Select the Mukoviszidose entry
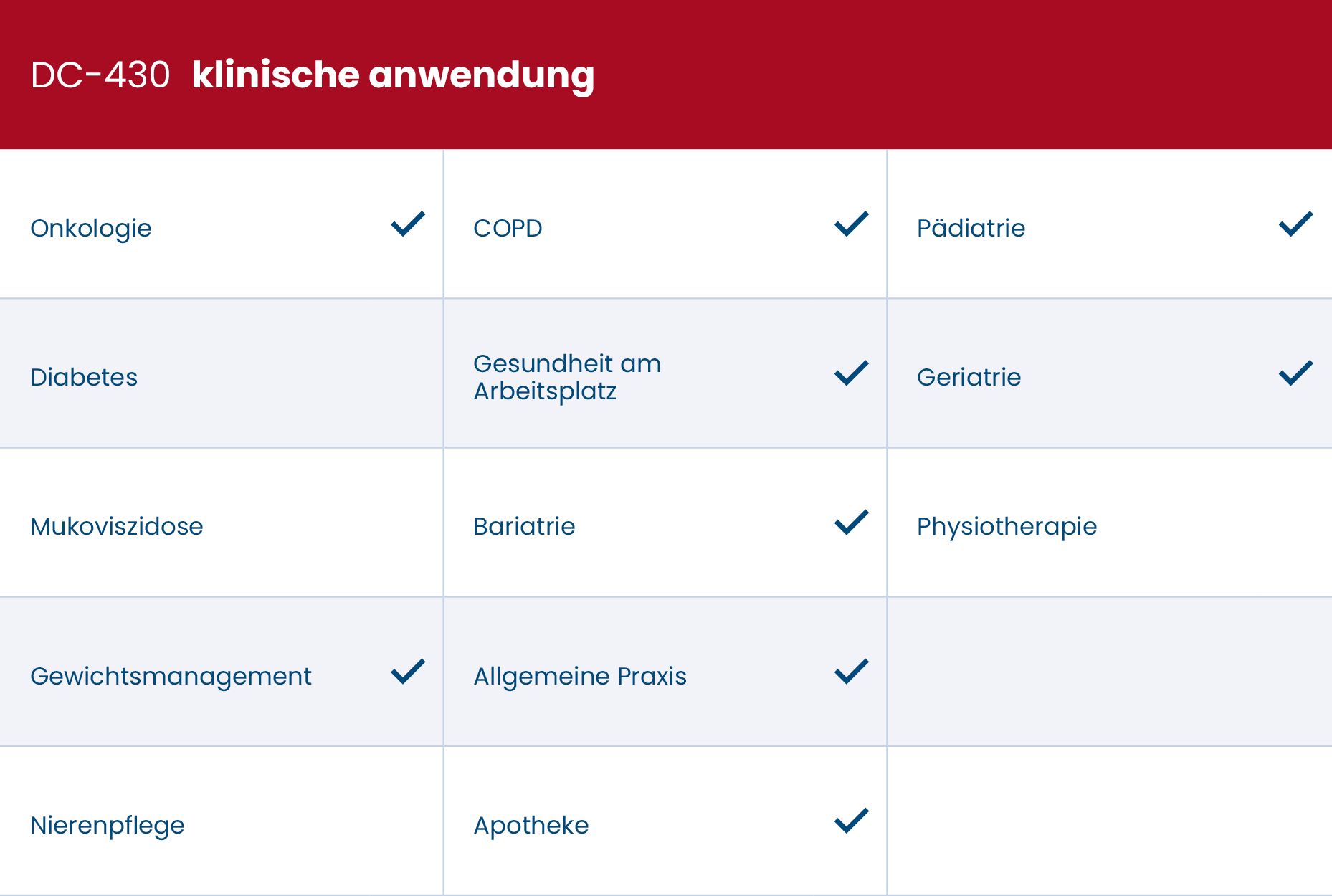The image size is (1332, 896). (x=117, y=526)
